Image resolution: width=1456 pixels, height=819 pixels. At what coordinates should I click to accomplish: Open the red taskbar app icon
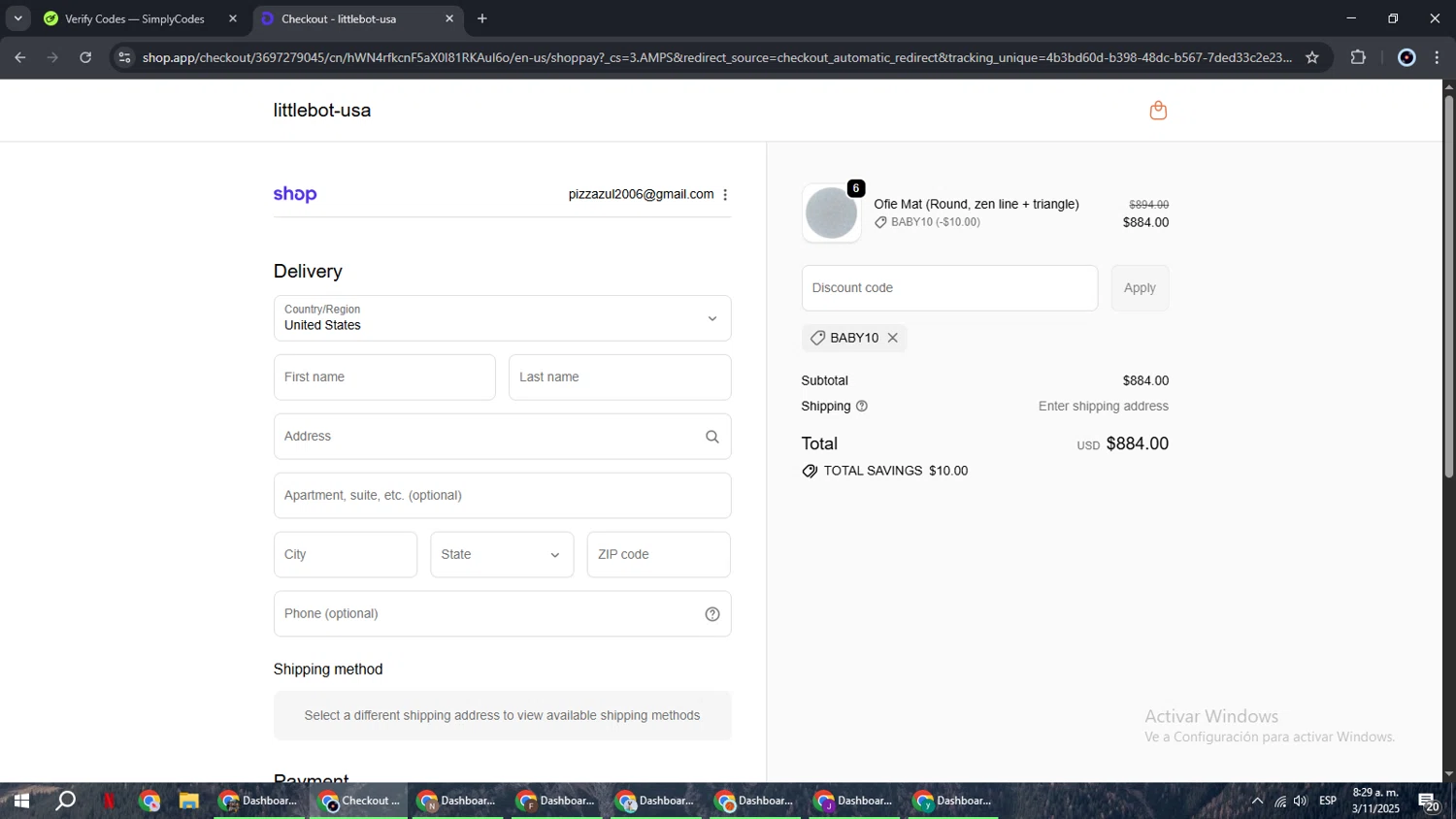110,802
